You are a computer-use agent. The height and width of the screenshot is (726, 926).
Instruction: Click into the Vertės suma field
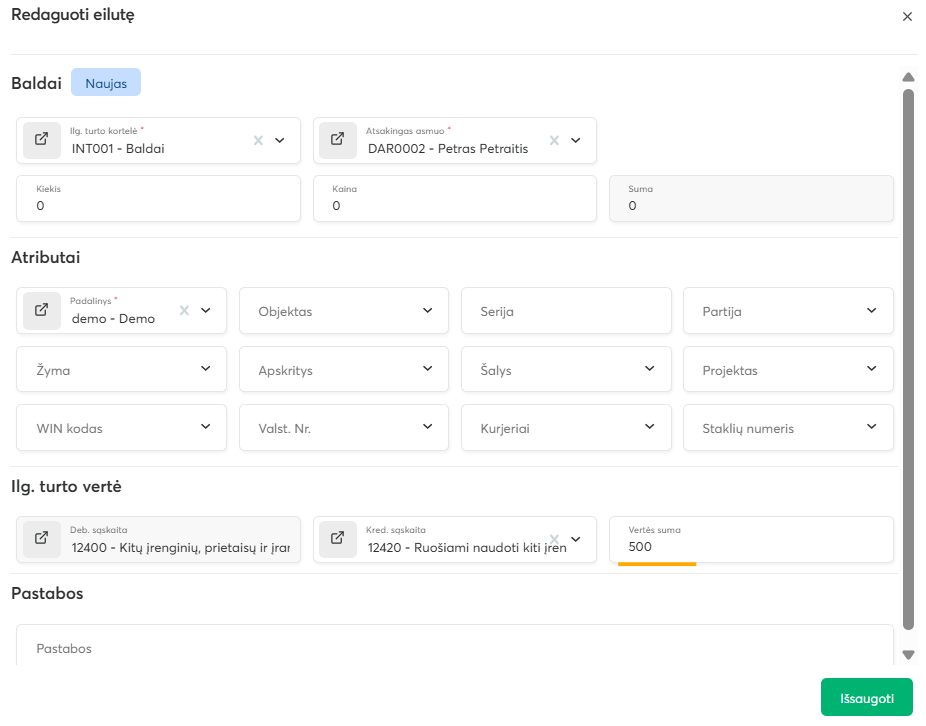[x=750, y=546]
